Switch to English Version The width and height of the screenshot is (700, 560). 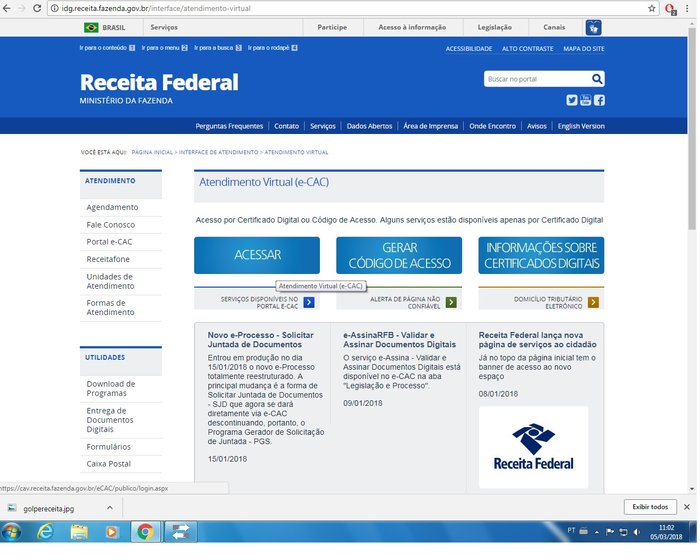coord(581,126)
